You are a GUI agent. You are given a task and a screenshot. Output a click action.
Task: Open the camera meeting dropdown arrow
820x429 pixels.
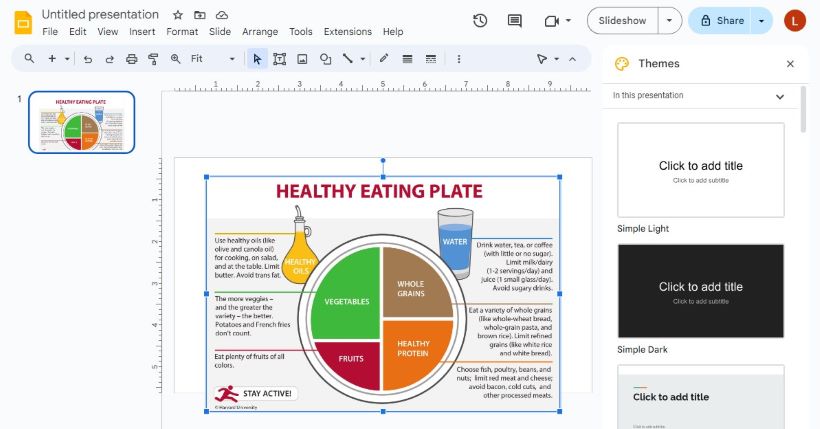(568, 21)
